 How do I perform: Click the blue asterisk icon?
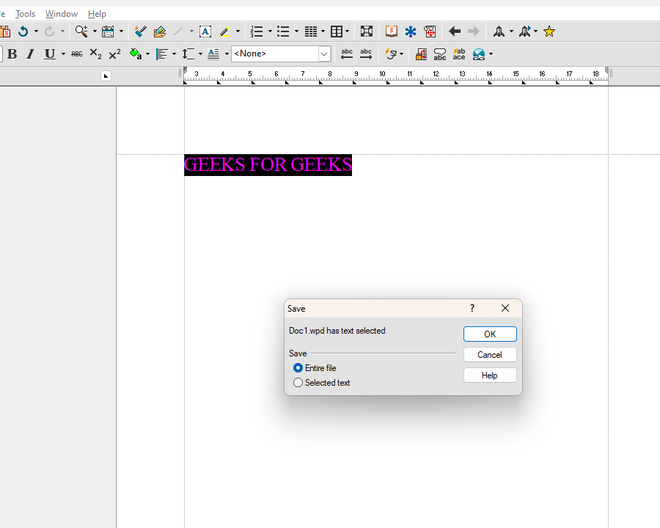pyautogui.click(x=410, y=32)
